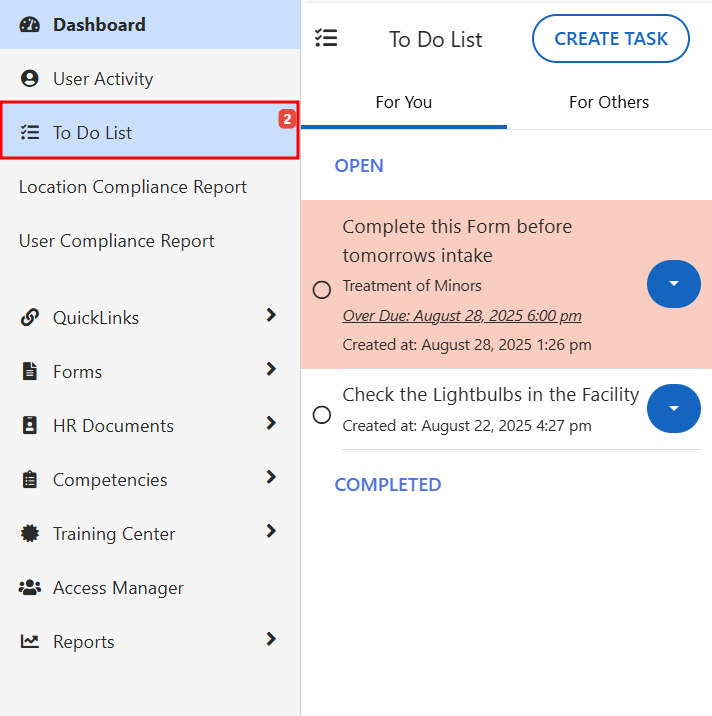Click the Dashboard gauge icon
Screen dimensions: 712x716
[x=30, y=25]
